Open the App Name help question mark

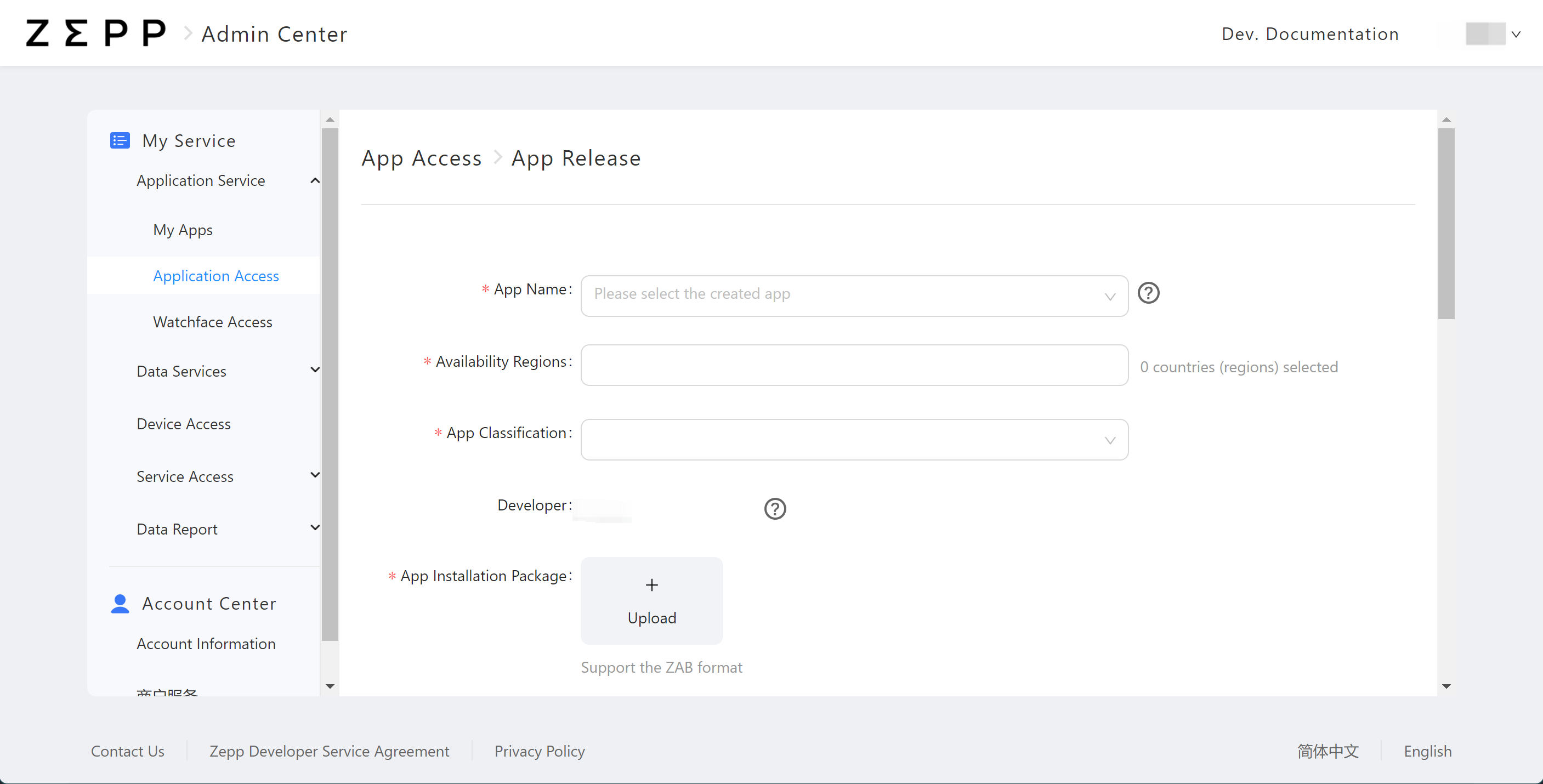(1148, 293)
